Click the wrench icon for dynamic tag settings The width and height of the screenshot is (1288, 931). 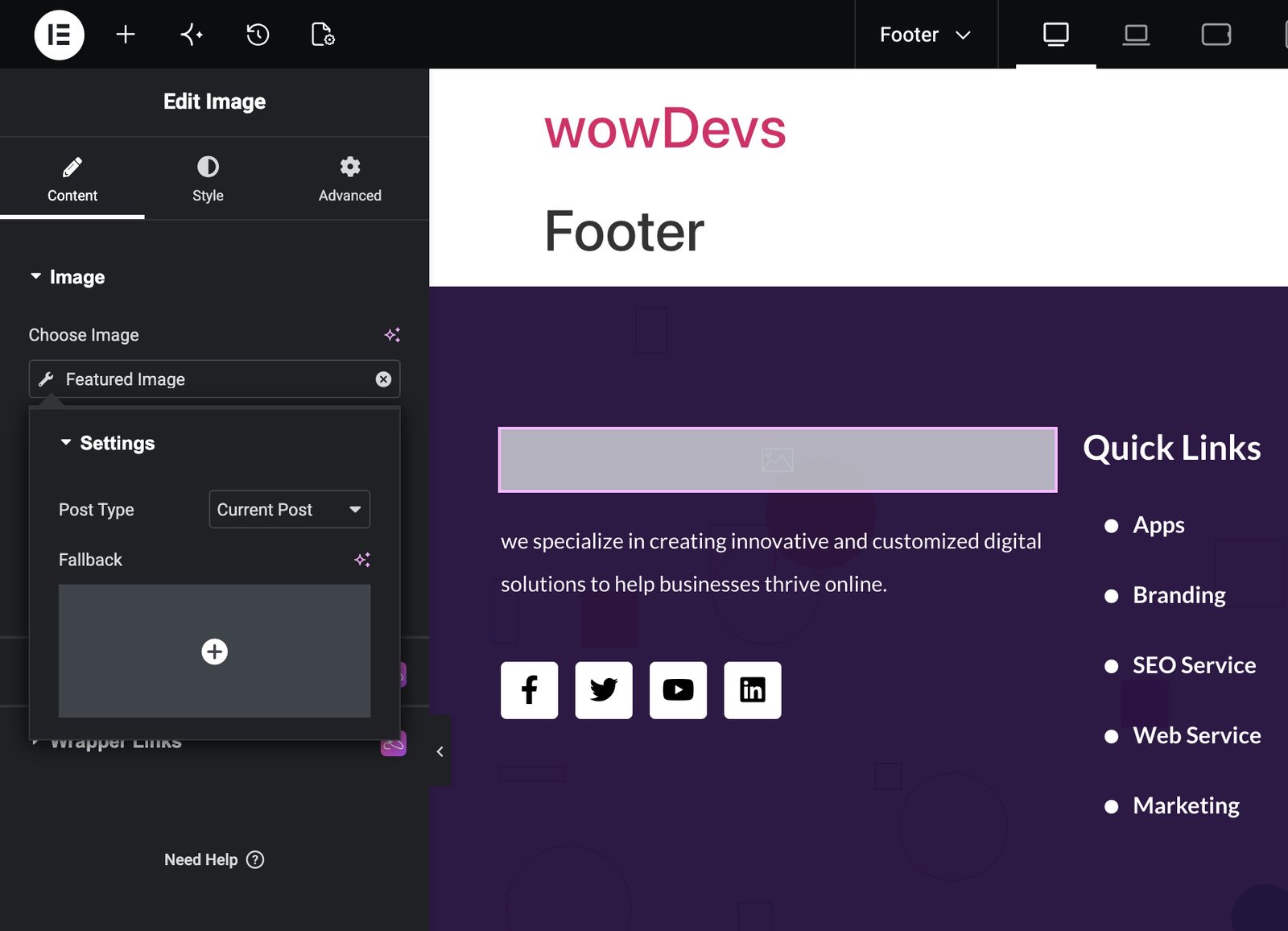pyautogui.click(x=47, y=379)
